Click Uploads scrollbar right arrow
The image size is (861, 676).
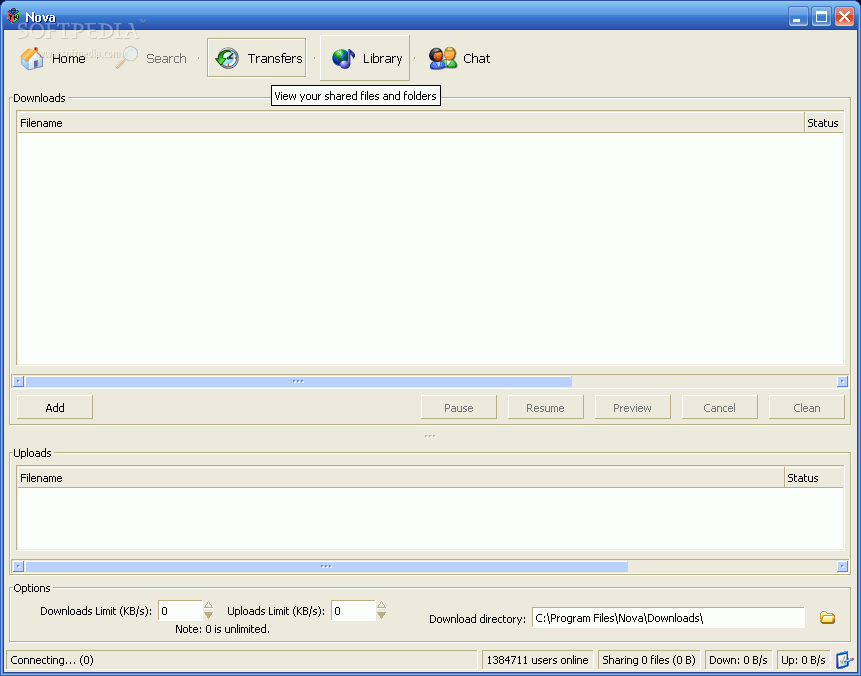tap(842, 566)
